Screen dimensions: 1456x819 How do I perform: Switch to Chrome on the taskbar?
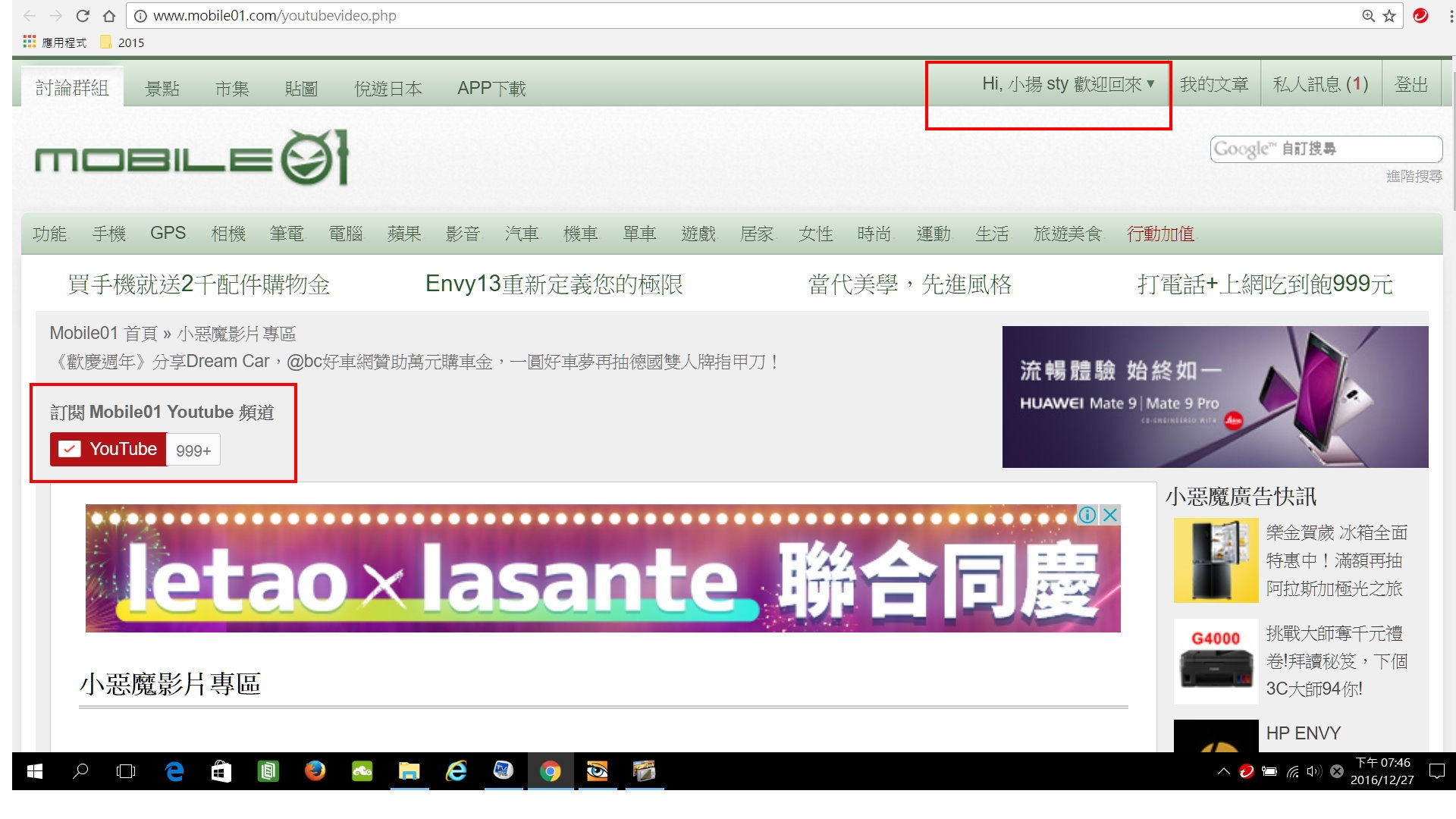click(x=551, y=771)
